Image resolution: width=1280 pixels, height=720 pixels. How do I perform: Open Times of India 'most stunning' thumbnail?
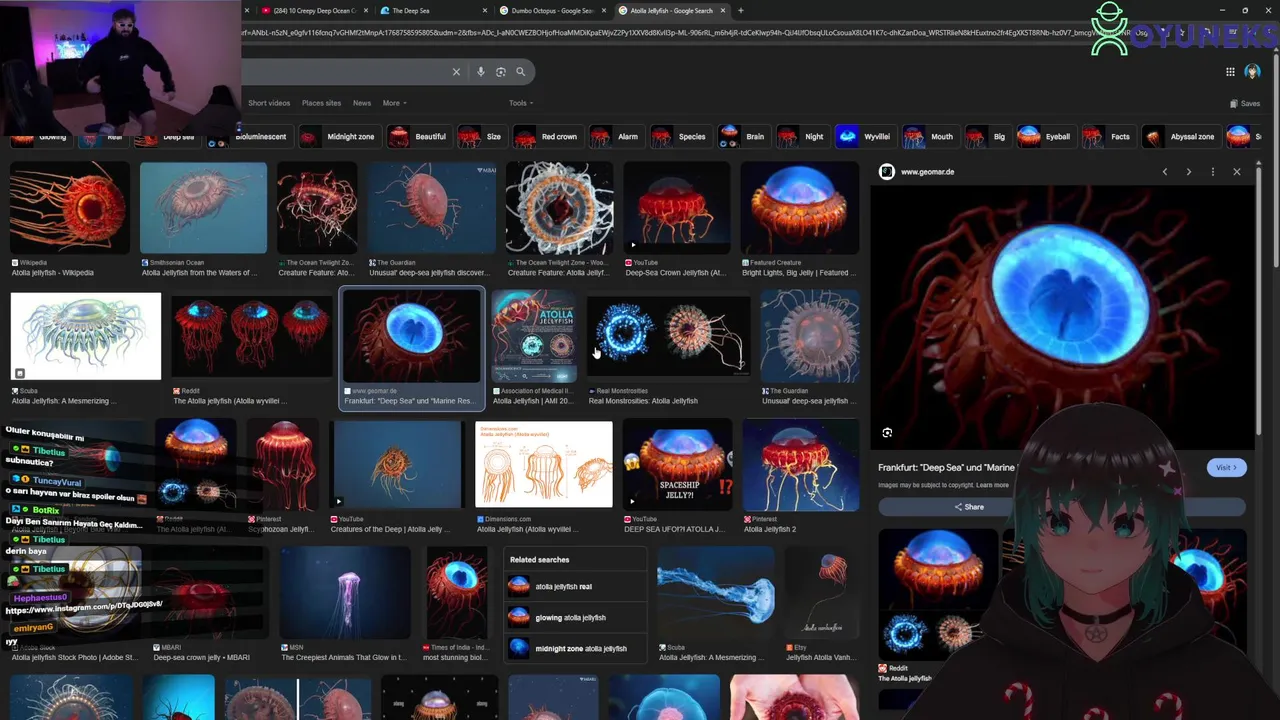(457, 592)
